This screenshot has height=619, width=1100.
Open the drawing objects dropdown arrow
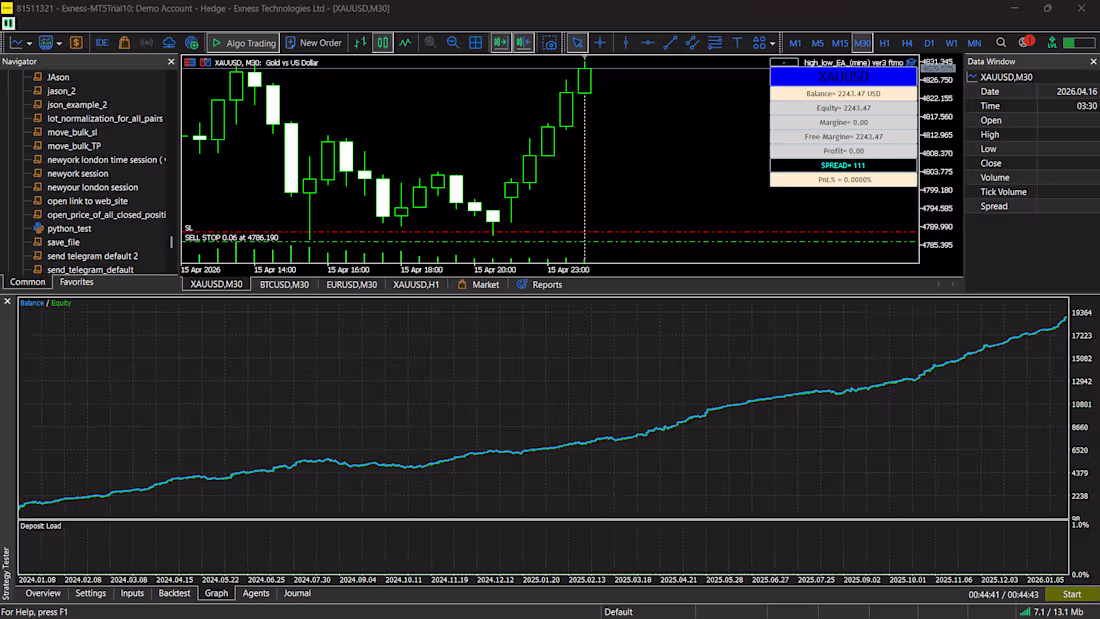click(772, 44)
